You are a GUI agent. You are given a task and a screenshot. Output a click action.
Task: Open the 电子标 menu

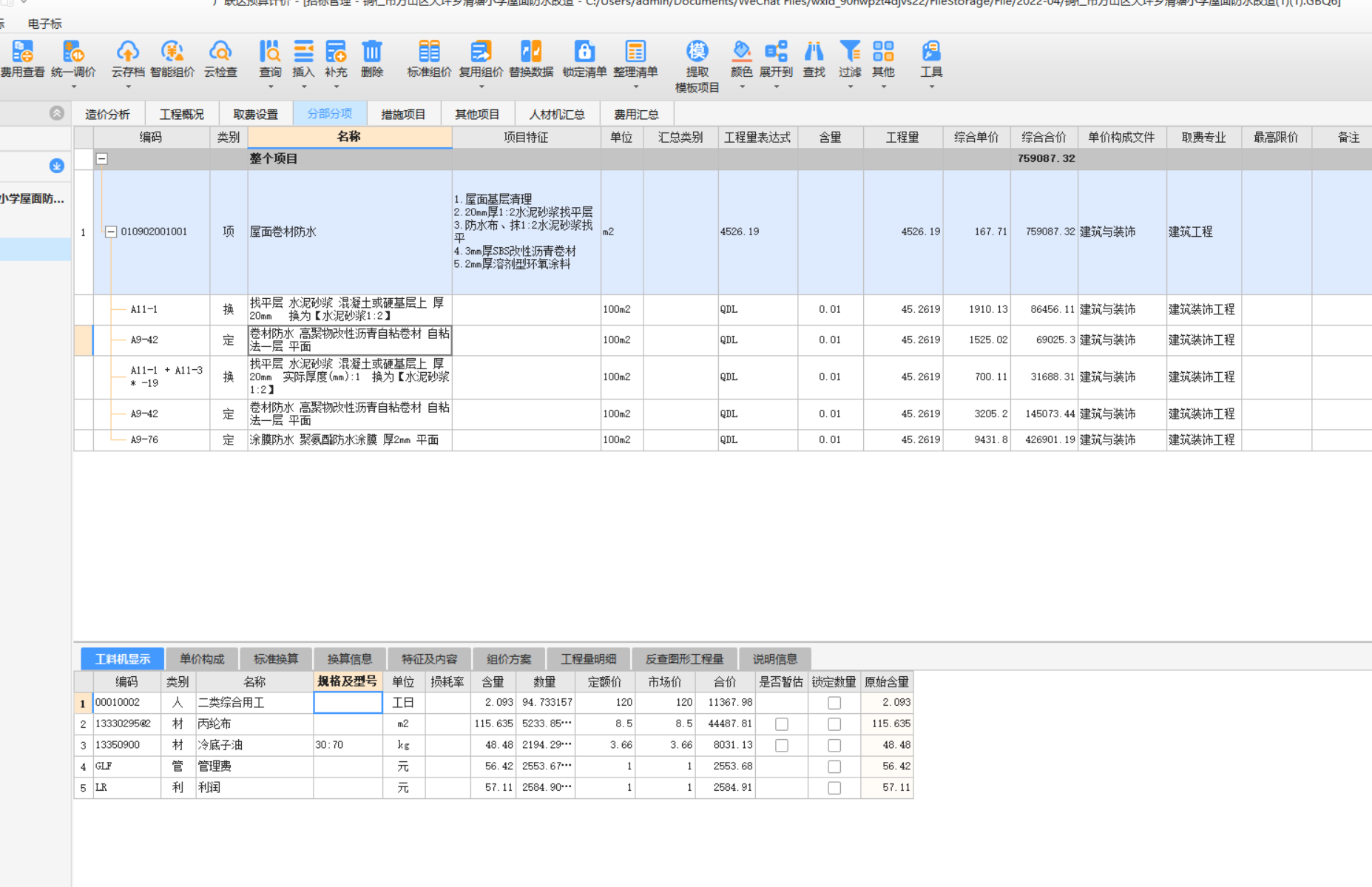tap(45, 24)
